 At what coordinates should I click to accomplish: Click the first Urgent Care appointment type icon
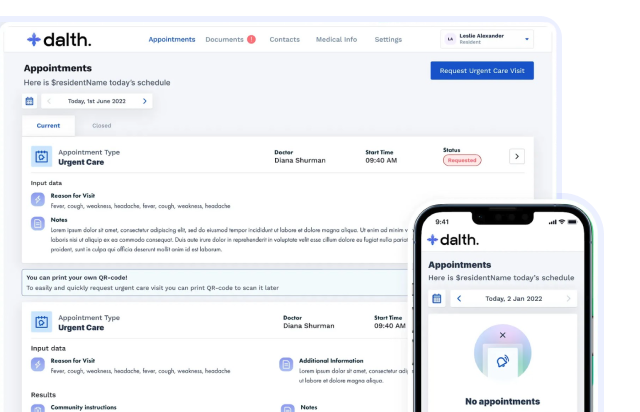point(41,157)
